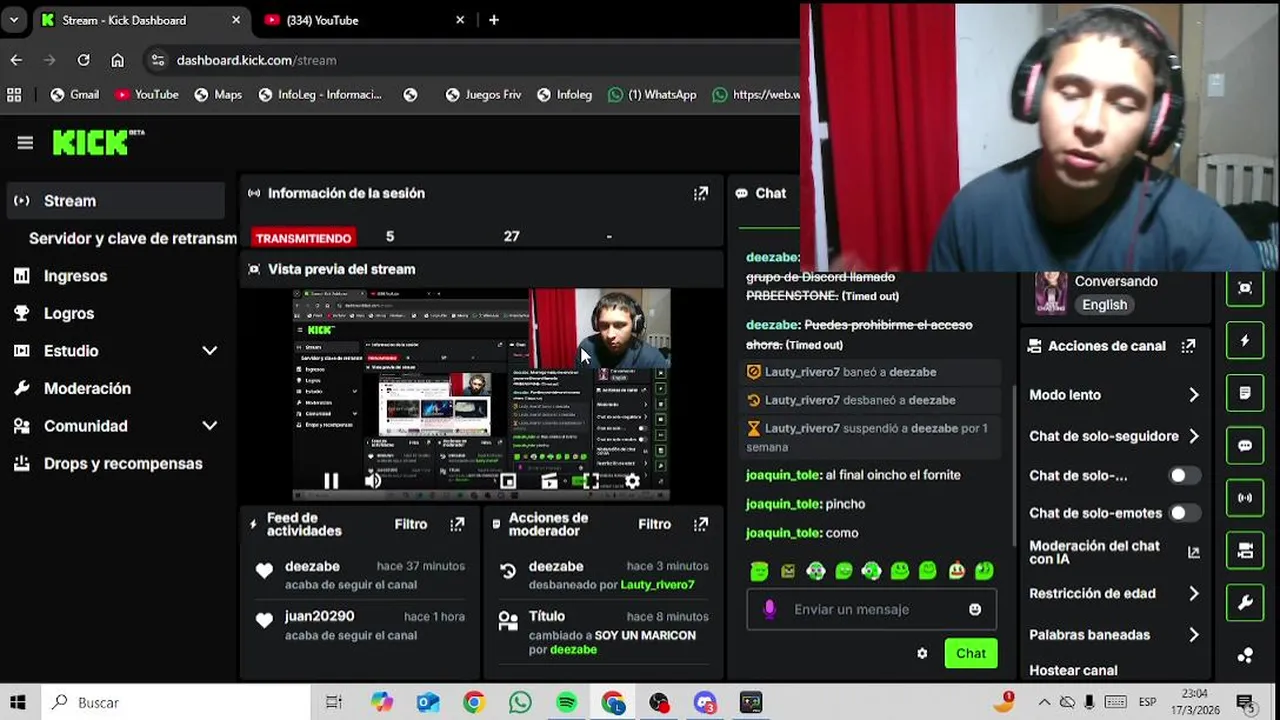
Task: Toggle Chat de solo-emotes switch
Action: tap(1185, 513)
